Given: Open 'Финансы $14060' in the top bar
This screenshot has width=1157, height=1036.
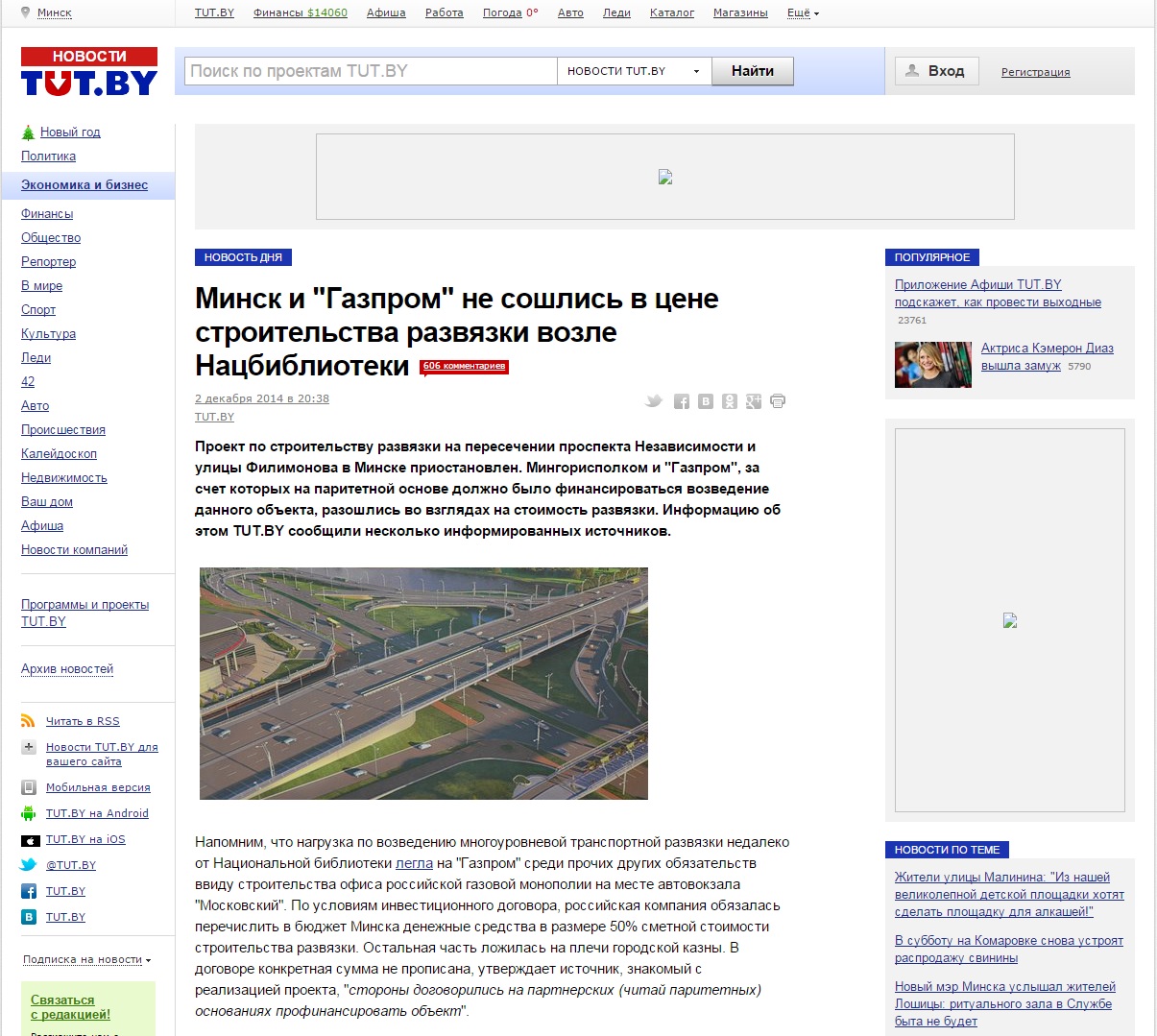Looking at the screenshot, I should click(x=301, y=12).
